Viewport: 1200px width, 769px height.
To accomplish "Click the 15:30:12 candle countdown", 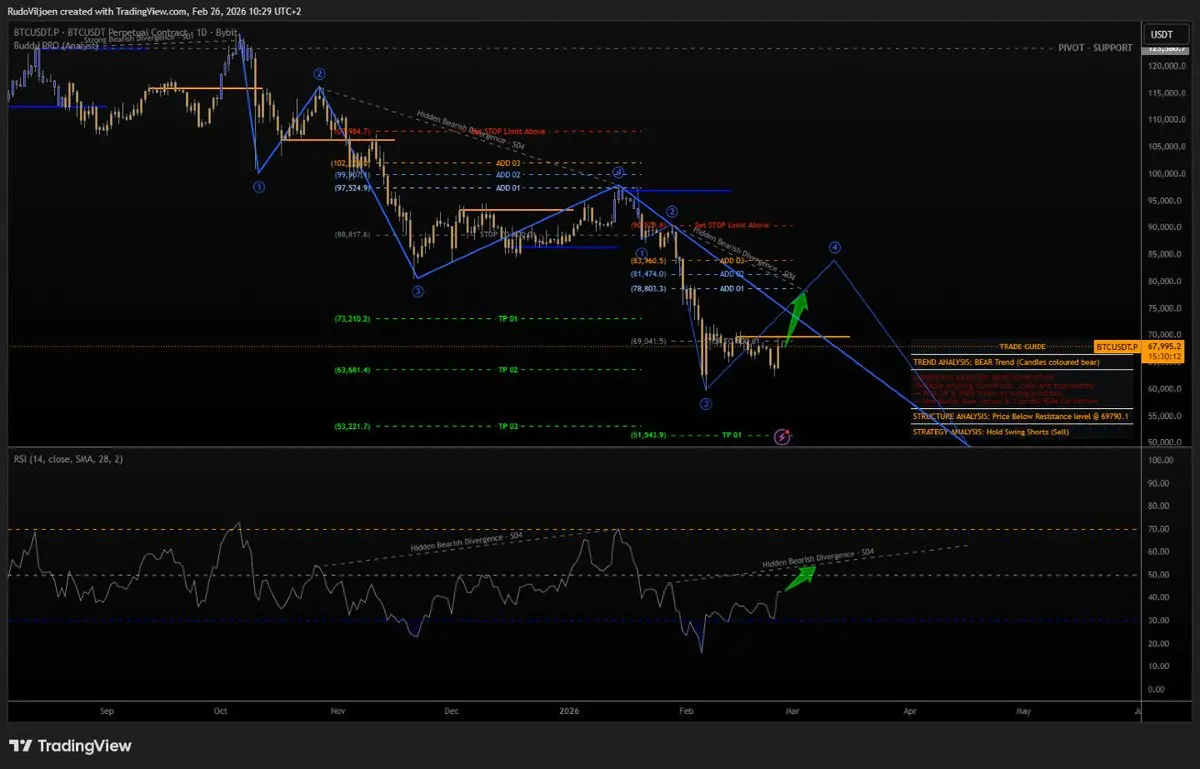I will (x=1162, y=355).
